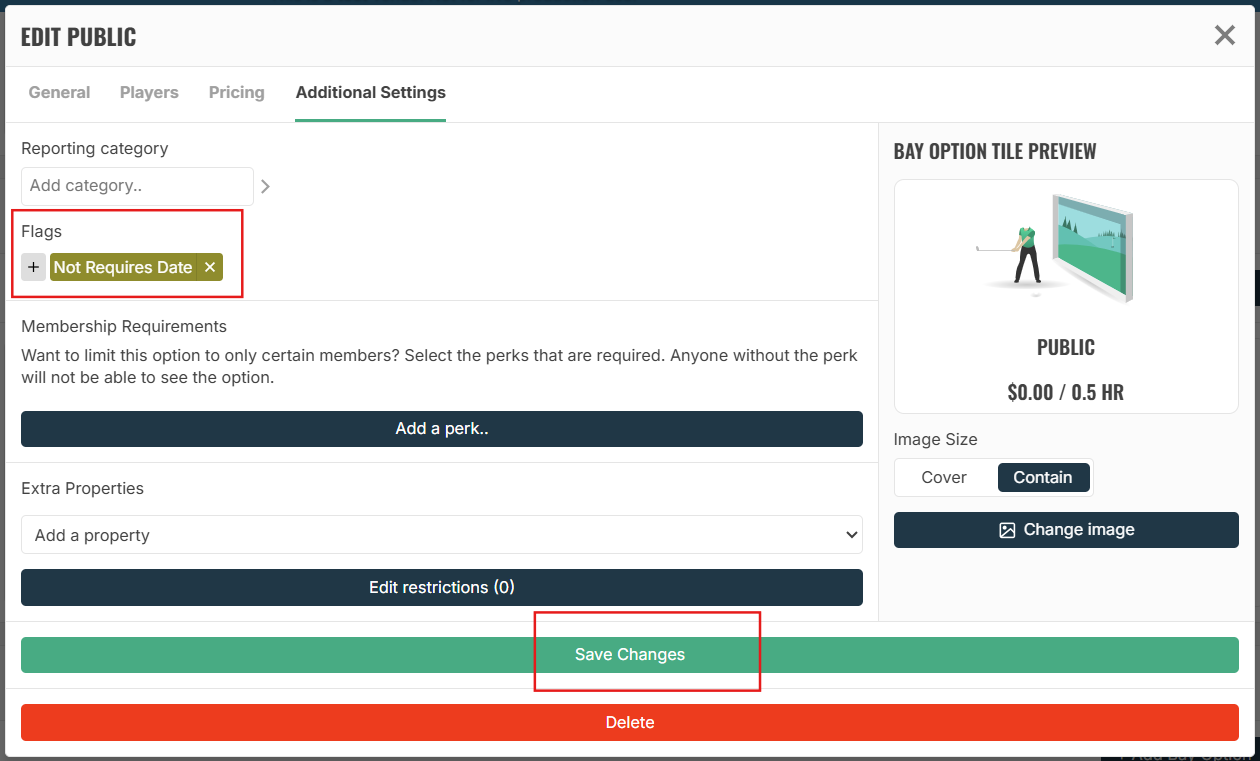The height and width of the screenshot is (761, 1260).
Task: Close the Edit Public dialog
Action: pyautogui.click(x=1224, y=36)
